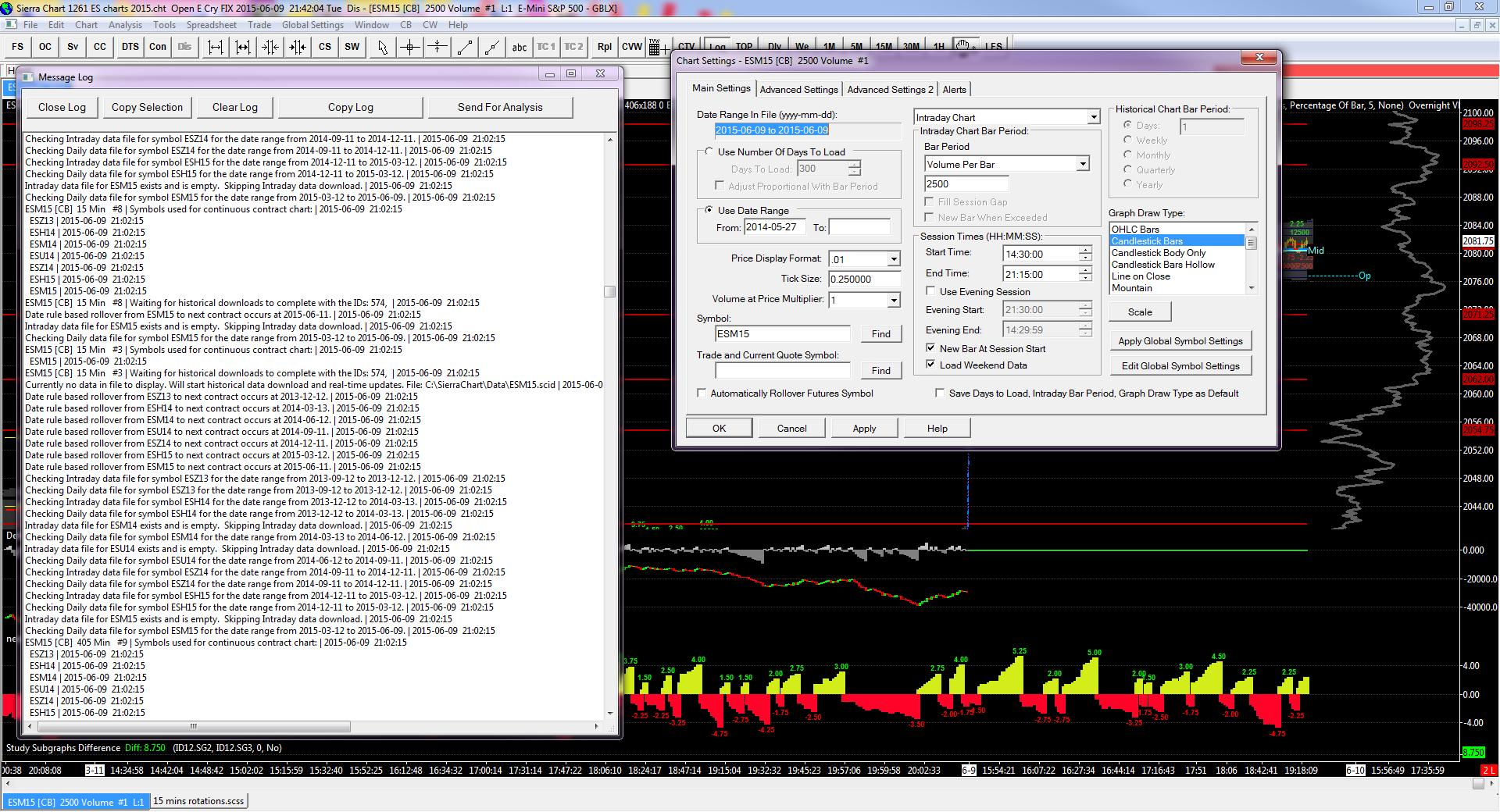
Task: Select the line drawing tool
Action: [465, 47]
